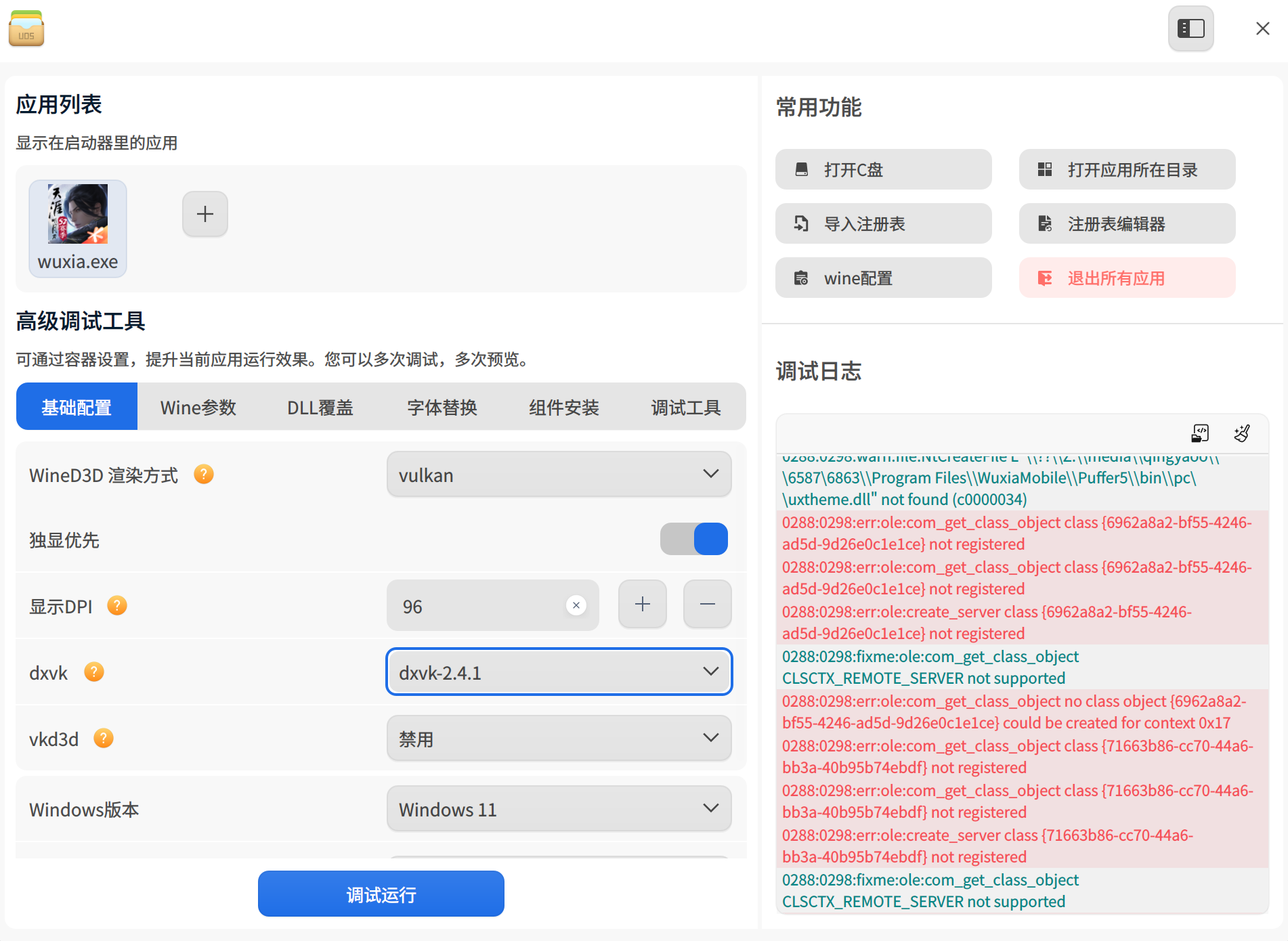Screen dimensions: 1288x941
Task: Open wine configuration
Action: coord(883,278)
